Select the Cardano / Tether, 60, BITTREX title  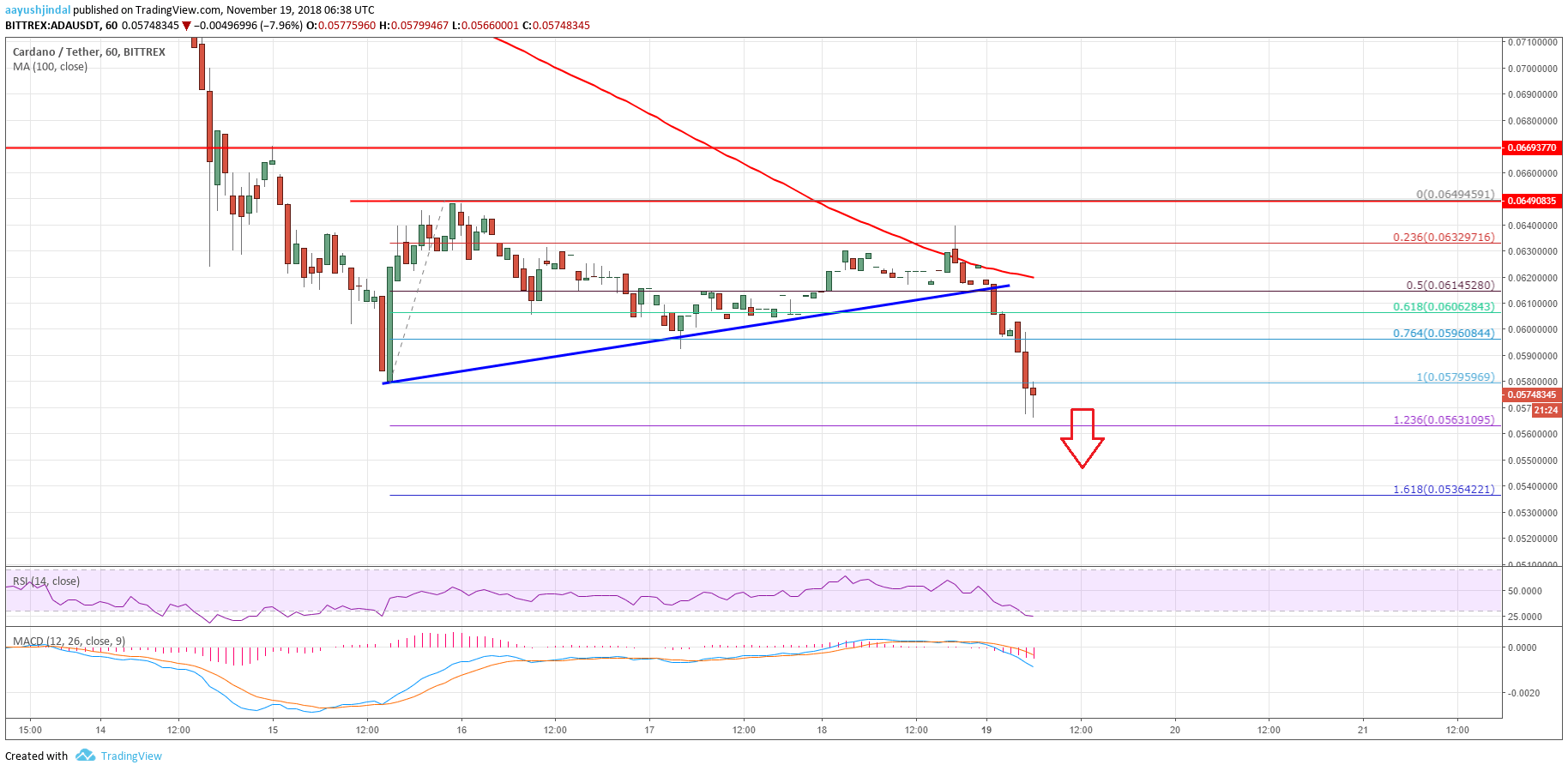click(89, 51)
